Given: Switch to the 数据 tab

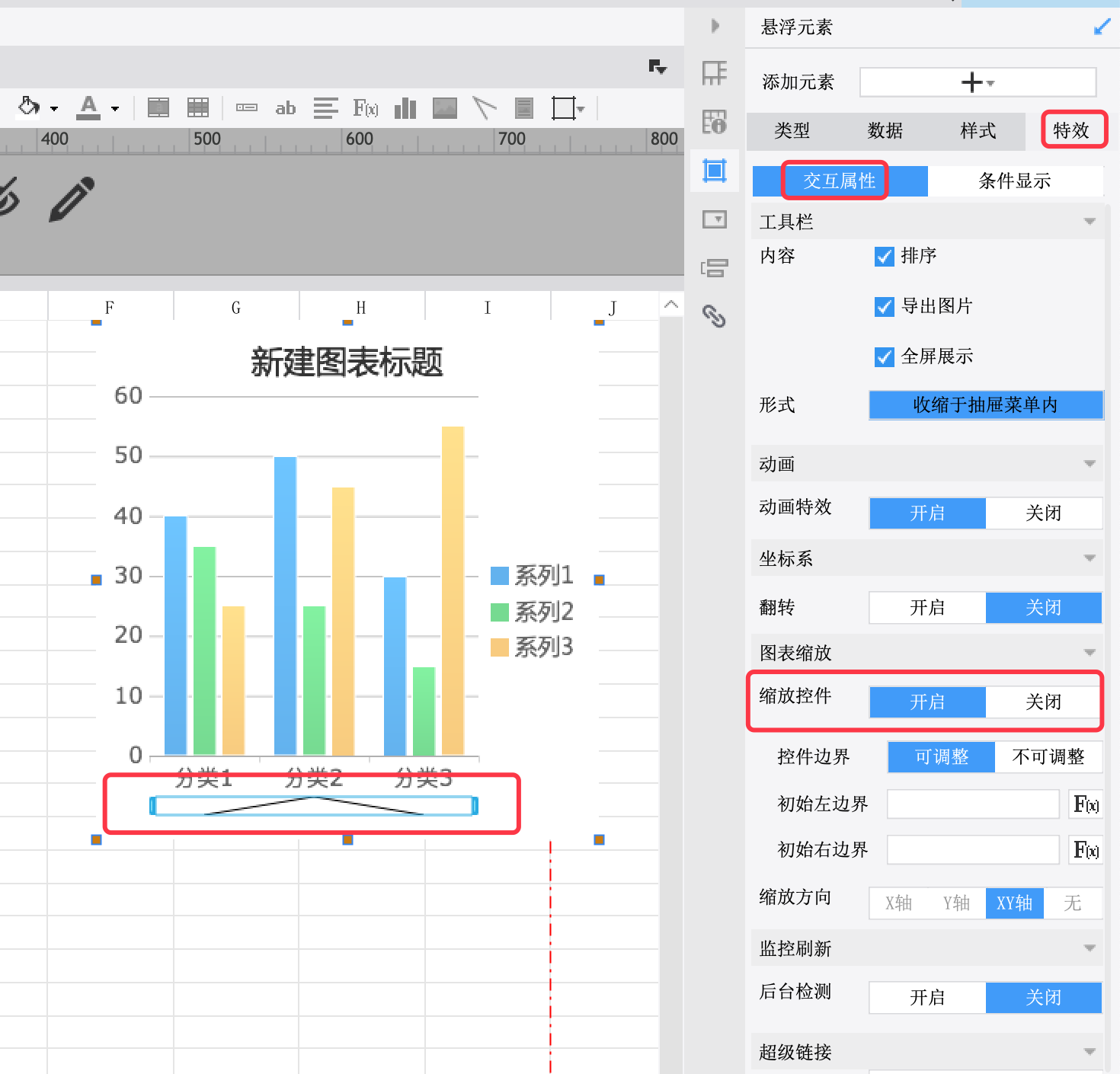Looking at the screenshot, I should pyautogui.click(x=885, y=131).
